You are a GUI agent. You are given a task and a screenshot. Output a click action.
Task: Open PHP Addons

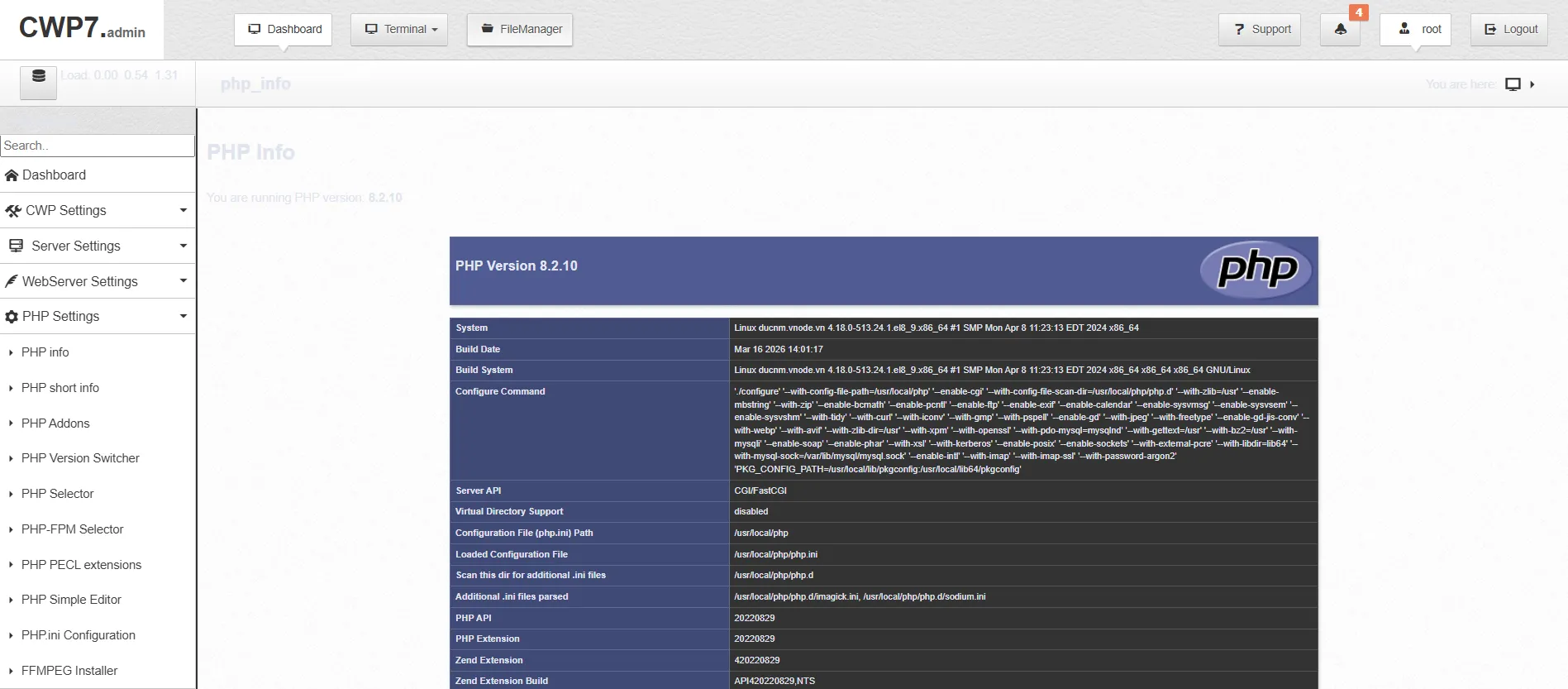pyautogui.click(x=55, y=423)
